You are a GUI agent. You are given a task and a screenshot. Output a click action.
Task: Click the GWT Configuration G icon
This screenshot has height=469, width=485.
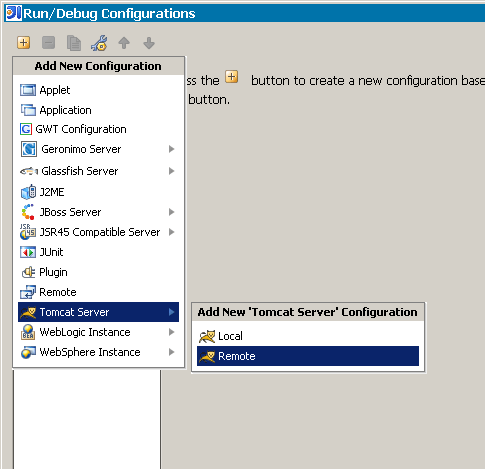click(x=26, y=129)
